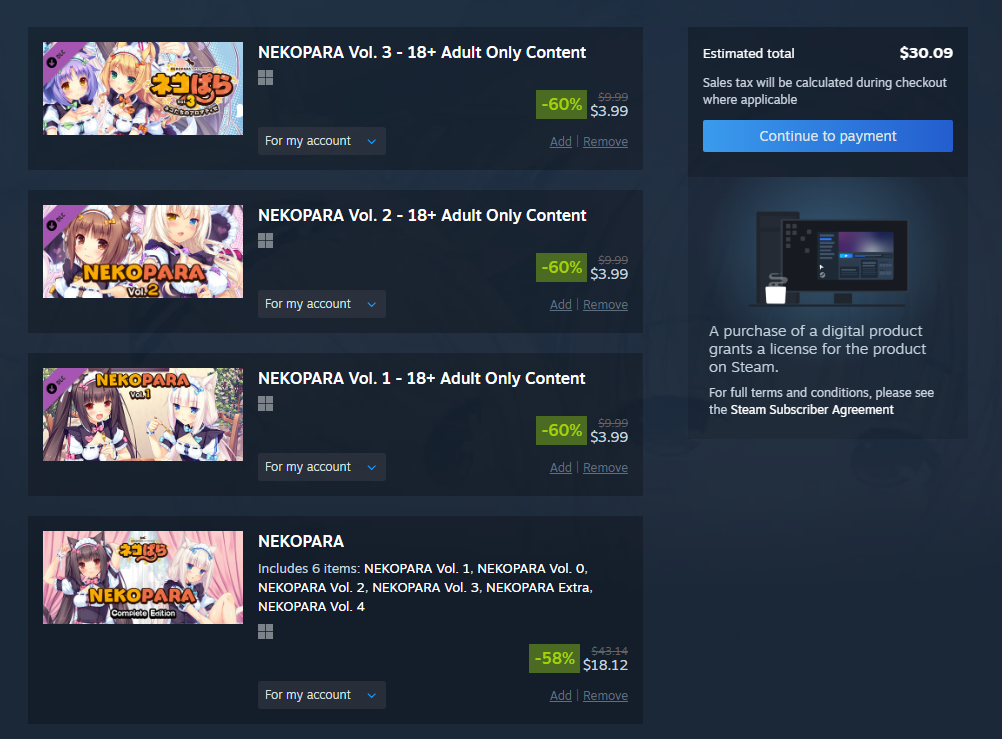Click Add link for NEKOPARA Vol. 1
The image size is (1002, 739).
560,468
